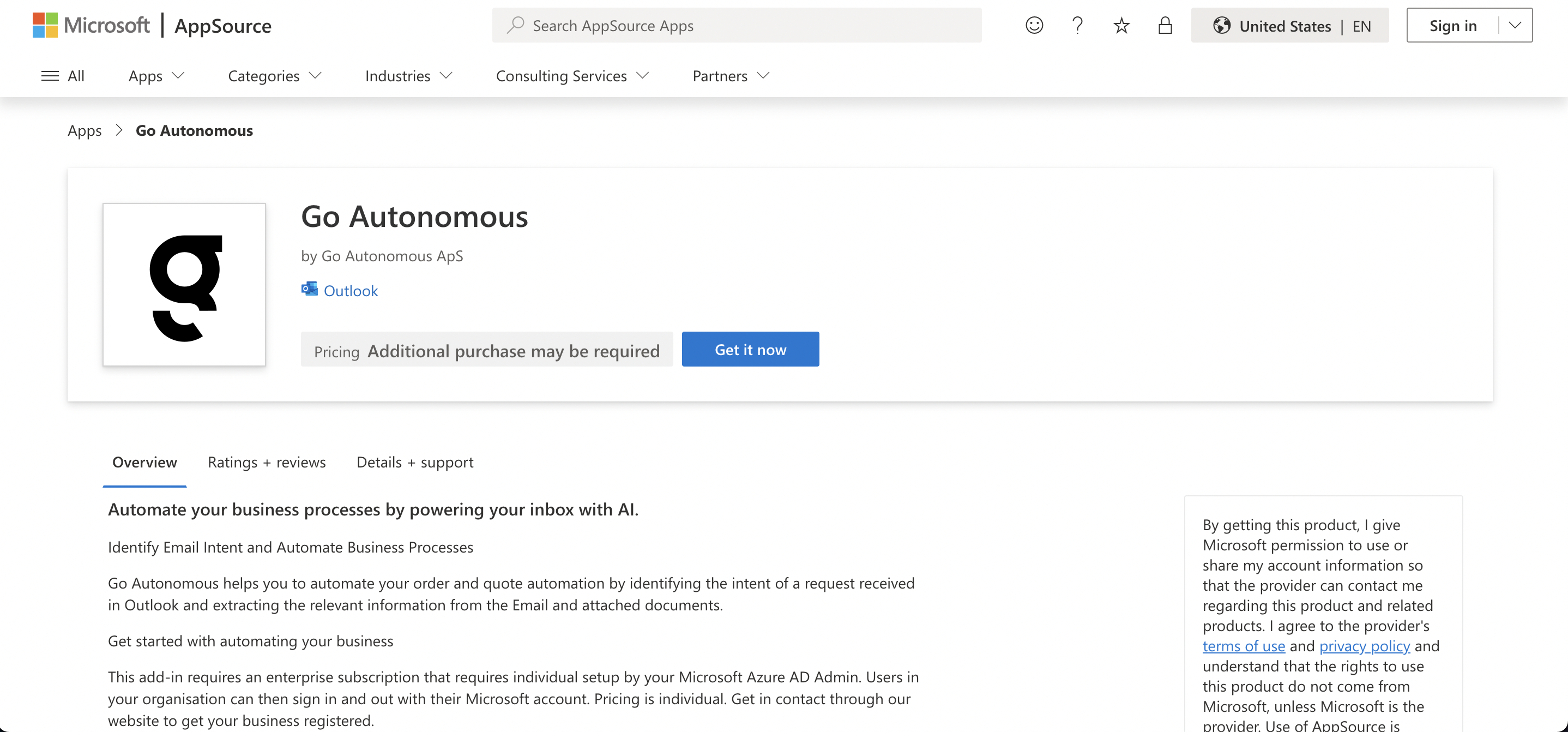Expand the Industries menu
Viewport: 1568px width, 732px height.
click(x=408, y=75)
